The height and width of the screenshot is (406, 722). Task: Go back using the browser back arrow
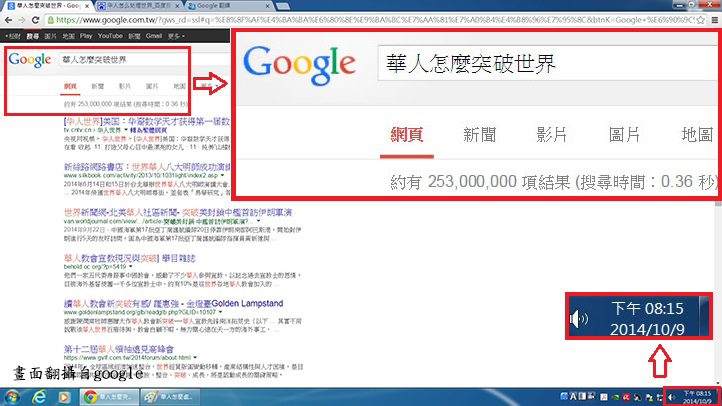tap(8, 20)
